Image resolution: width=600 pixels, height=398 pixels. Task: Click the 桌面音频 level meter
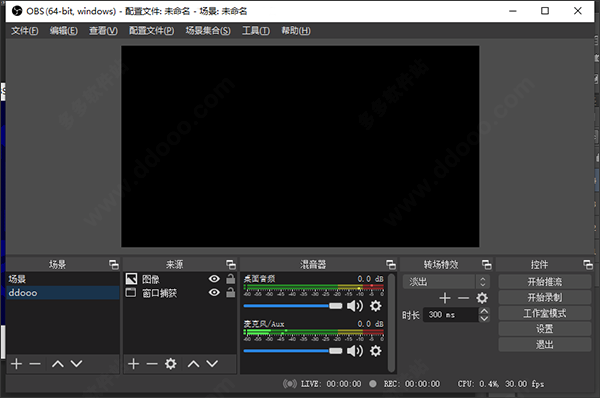click(313, 287)
